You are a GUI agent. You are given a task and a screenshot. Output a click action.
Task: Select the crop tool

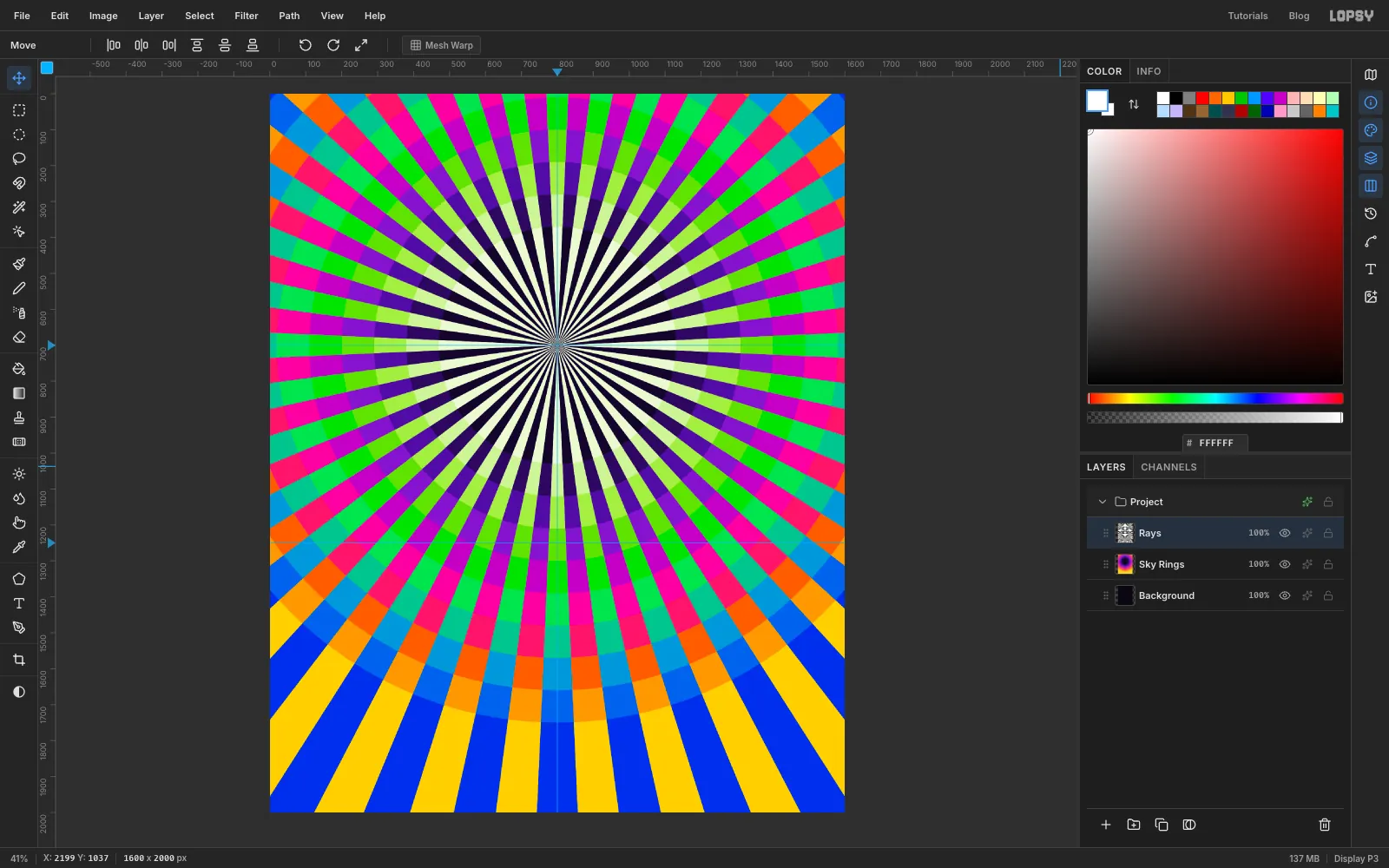[19, 660]
